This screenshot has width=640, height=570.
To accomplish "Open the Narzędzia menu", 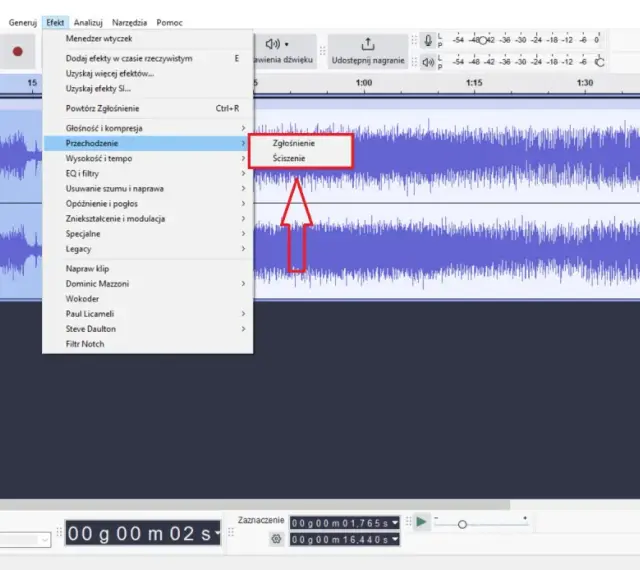I will click(x=129, y=22).
